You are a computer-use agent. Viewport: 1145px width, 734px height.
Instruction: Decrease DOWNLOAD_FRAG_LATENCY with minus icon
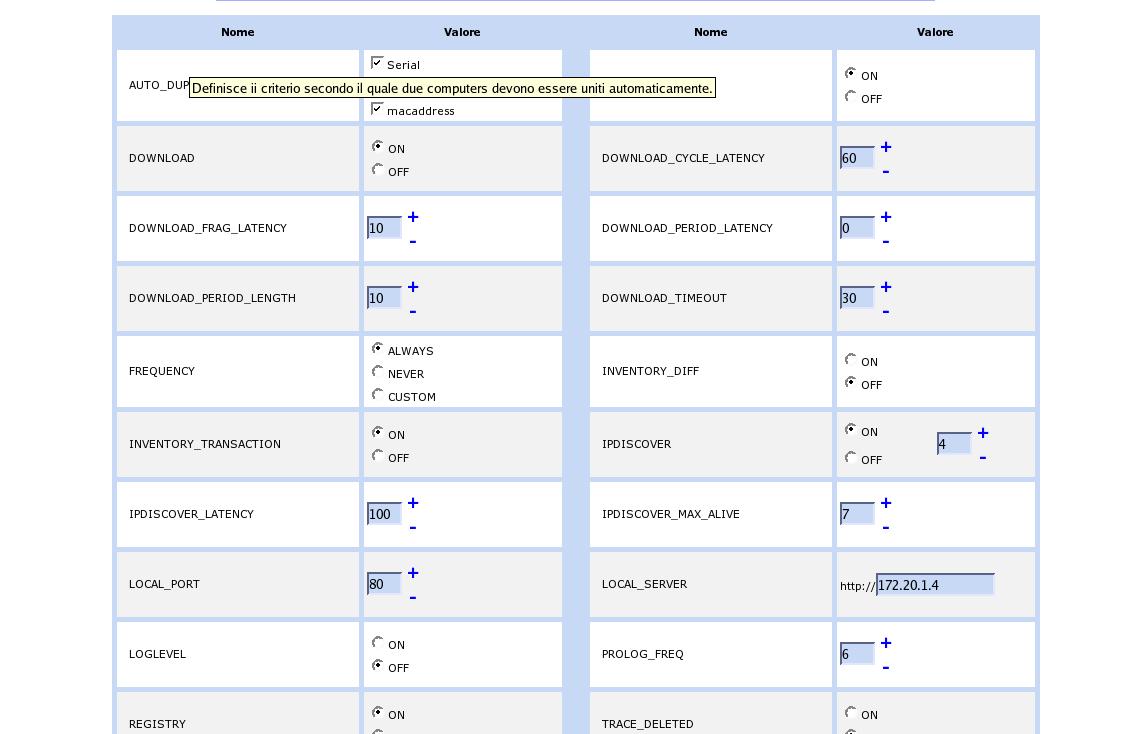(412, 241)
